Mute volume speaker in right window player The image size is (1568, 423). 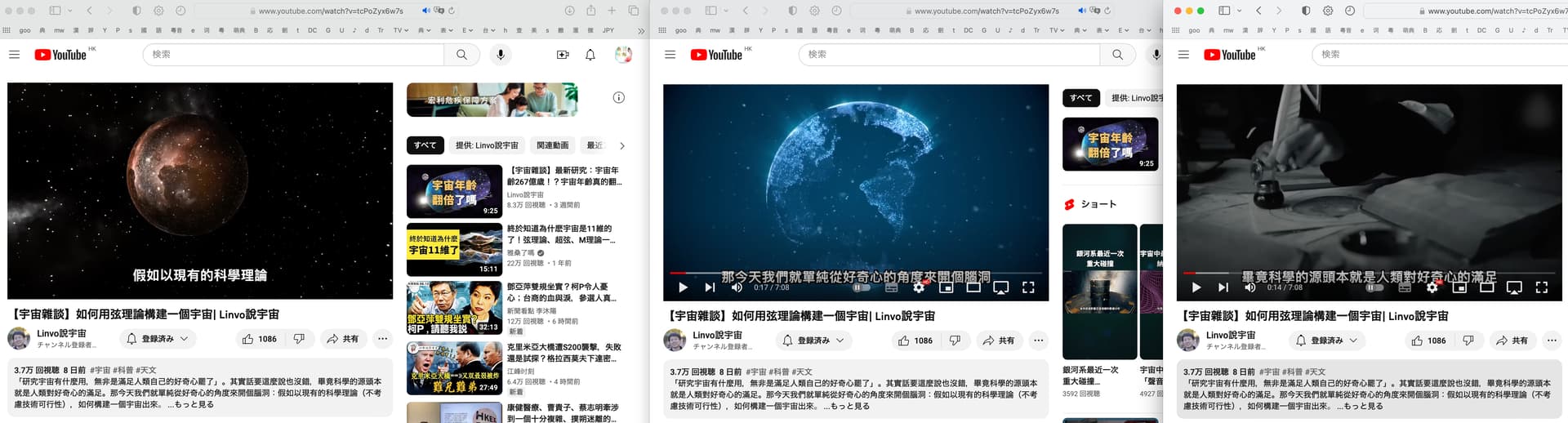click(x=1249, y=287)
